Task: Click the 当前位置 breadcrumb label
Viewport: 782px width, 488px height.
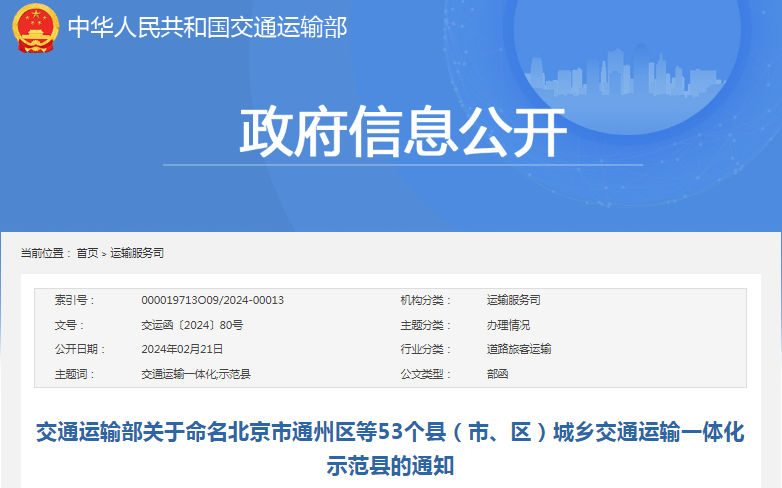Action: [x=43, y=254]
